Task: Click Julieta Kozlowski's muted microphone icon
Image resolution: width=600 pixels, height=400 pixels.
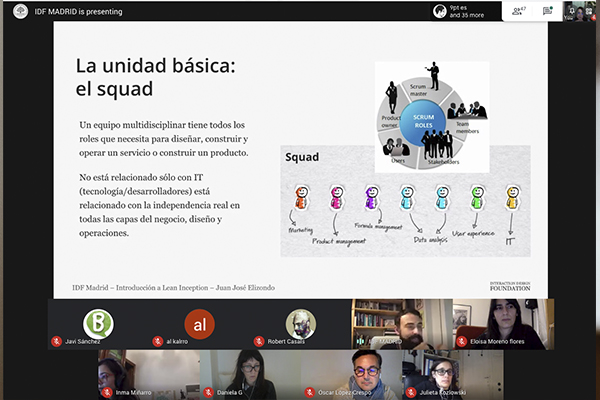Action: pyautogui.click(x=412, y=392)
